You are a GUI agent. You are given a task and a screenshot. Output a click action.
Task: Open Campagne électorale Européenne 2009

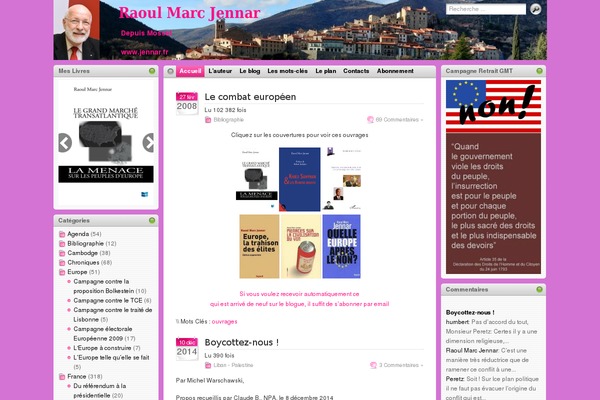click(x=103, y=334)
